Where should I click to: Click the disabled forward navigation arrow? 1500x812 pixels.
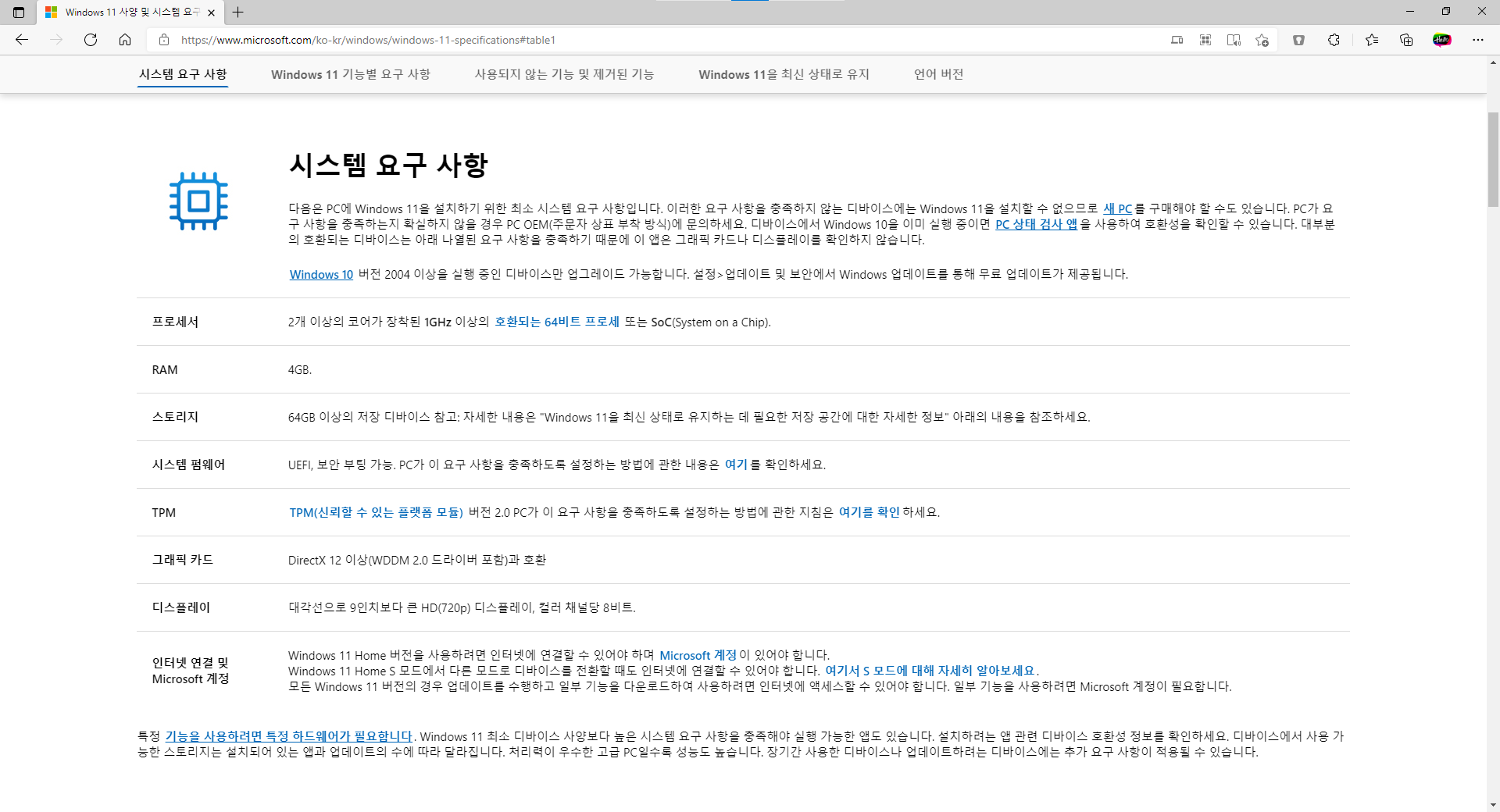coord(56,40)
